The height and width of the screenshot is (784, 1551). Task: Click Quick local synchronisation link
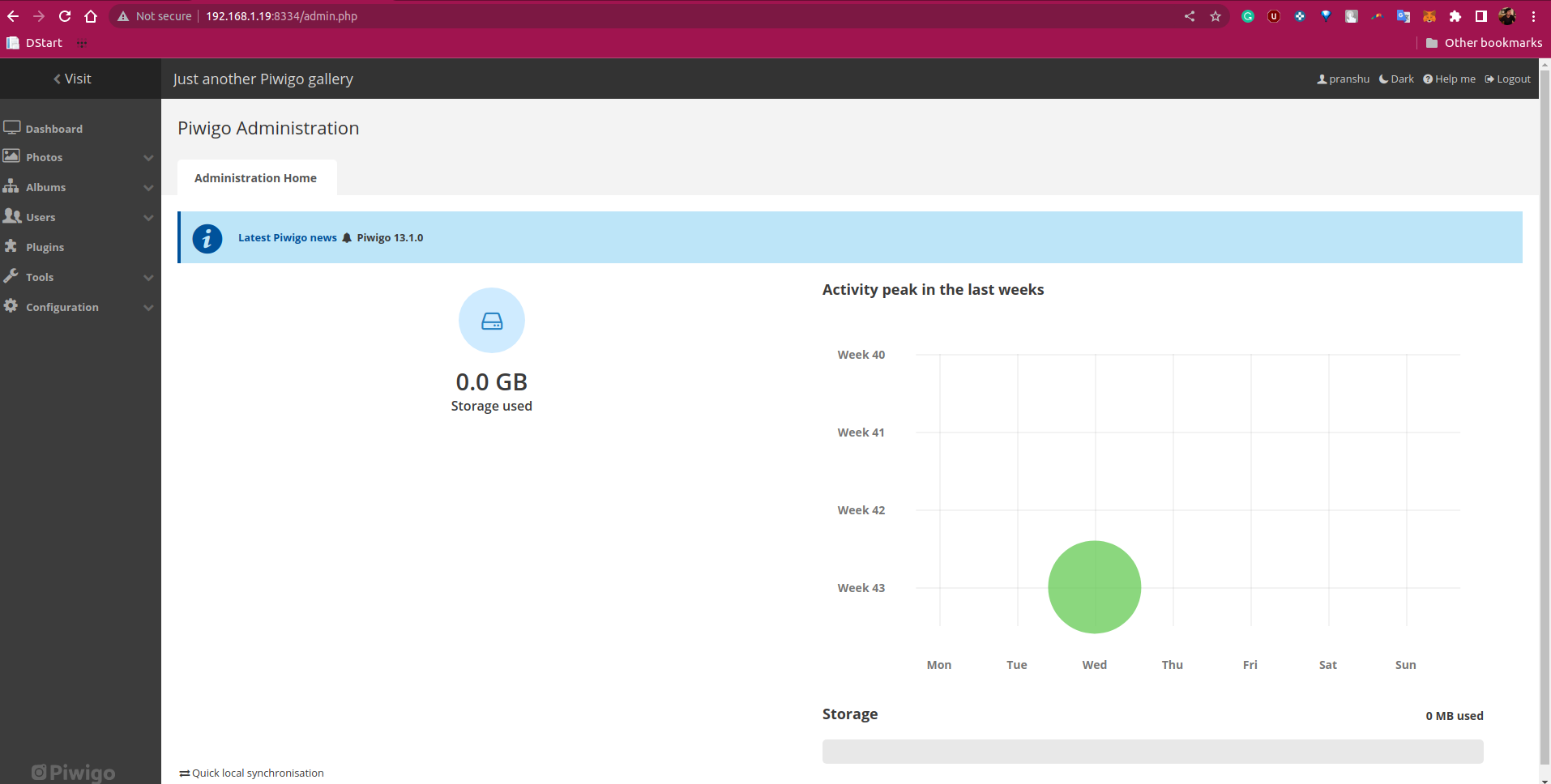coord(252,773)
